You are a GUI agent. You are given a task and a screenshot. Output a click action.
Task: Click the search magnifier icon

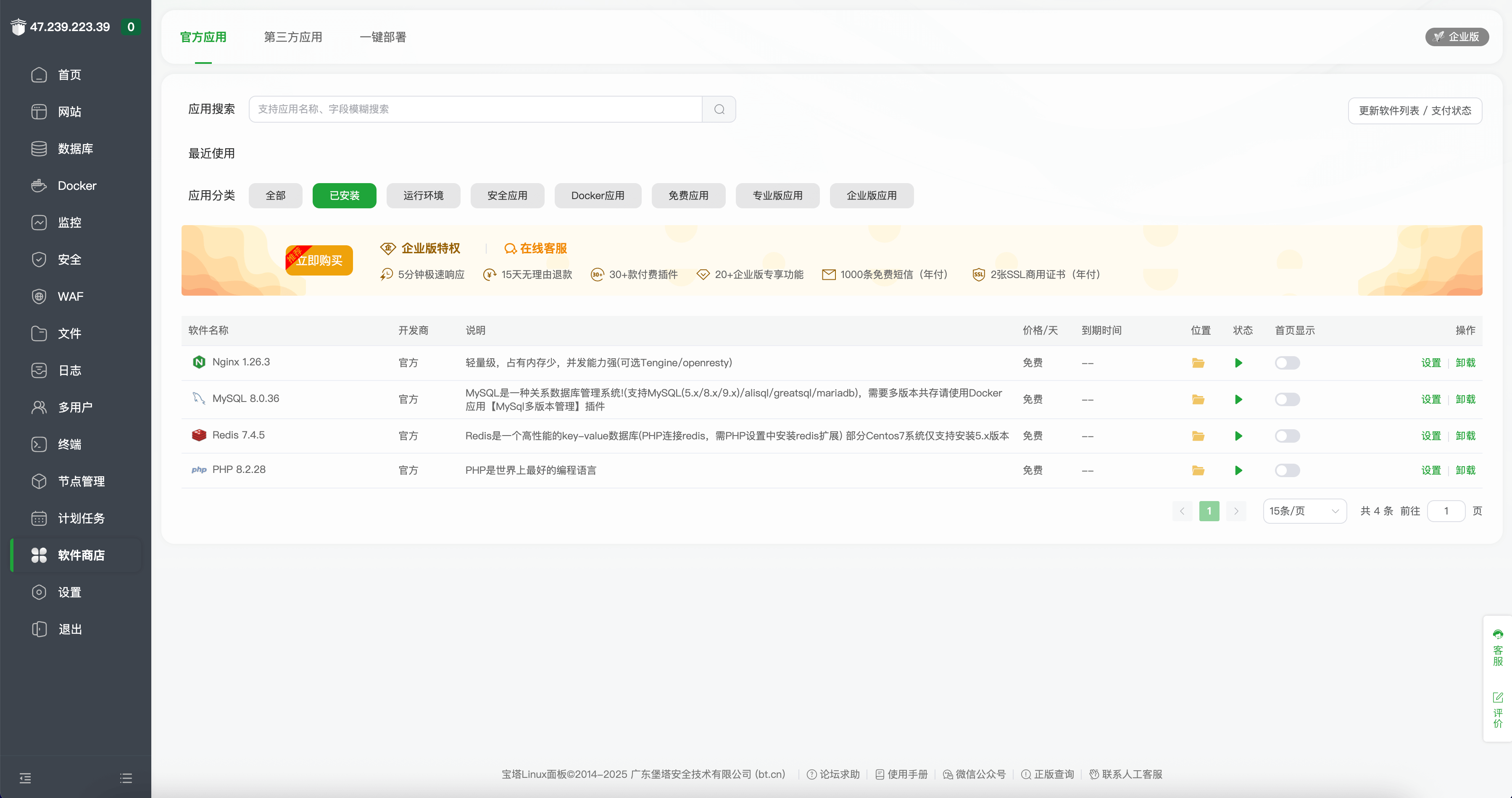[x=719, y=109]
